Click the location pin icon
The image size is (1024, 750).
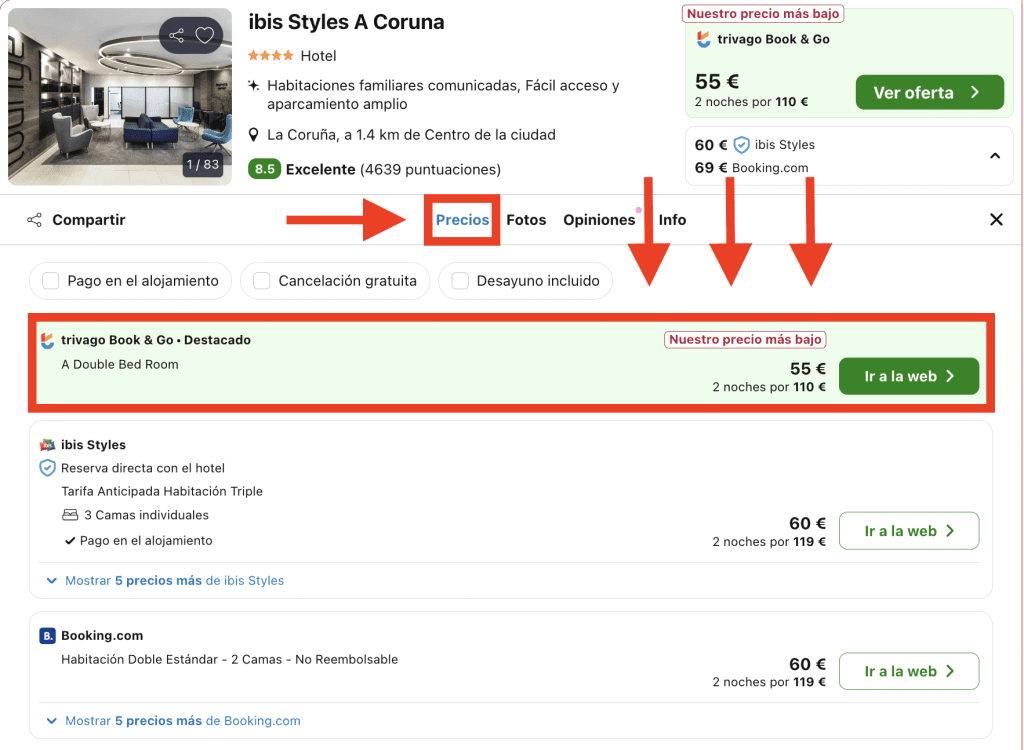click(x=254, y=135)
